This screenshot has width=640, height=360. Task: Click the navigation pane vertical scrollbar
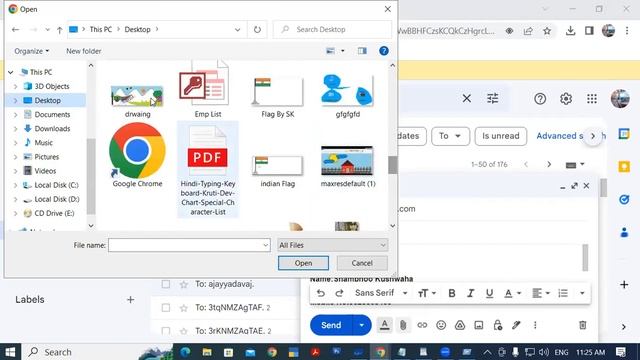91,176
